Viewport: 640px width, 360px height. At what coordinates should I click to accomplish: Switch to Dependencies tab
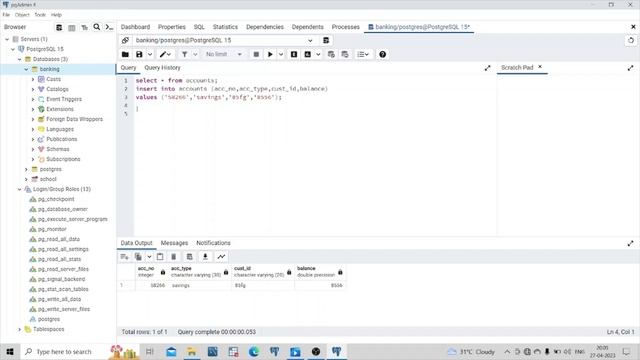(x=265, y=27)
